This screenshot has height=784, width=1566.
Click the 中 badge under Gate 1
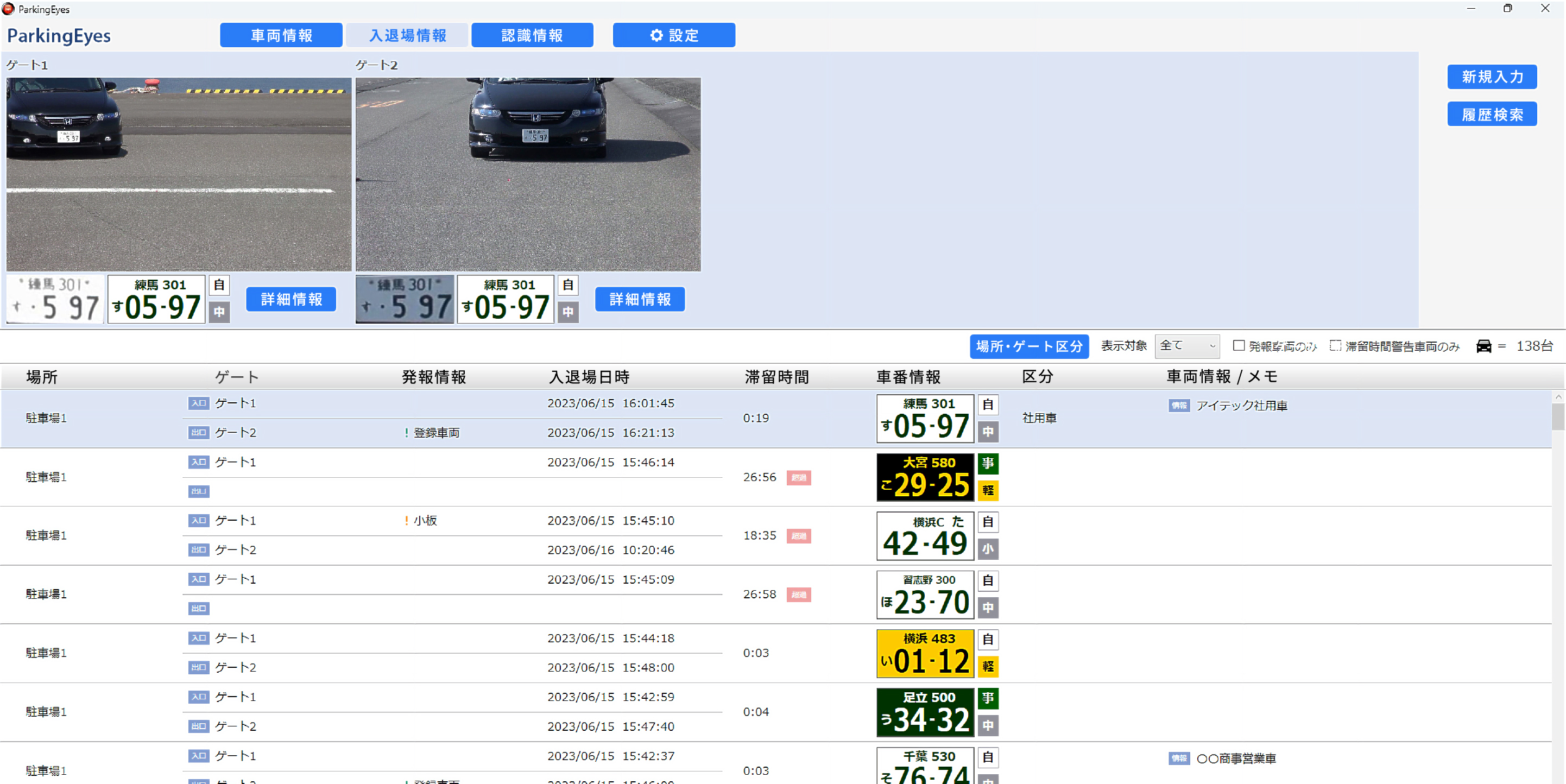pyautogui.click(x=219, y=312)
